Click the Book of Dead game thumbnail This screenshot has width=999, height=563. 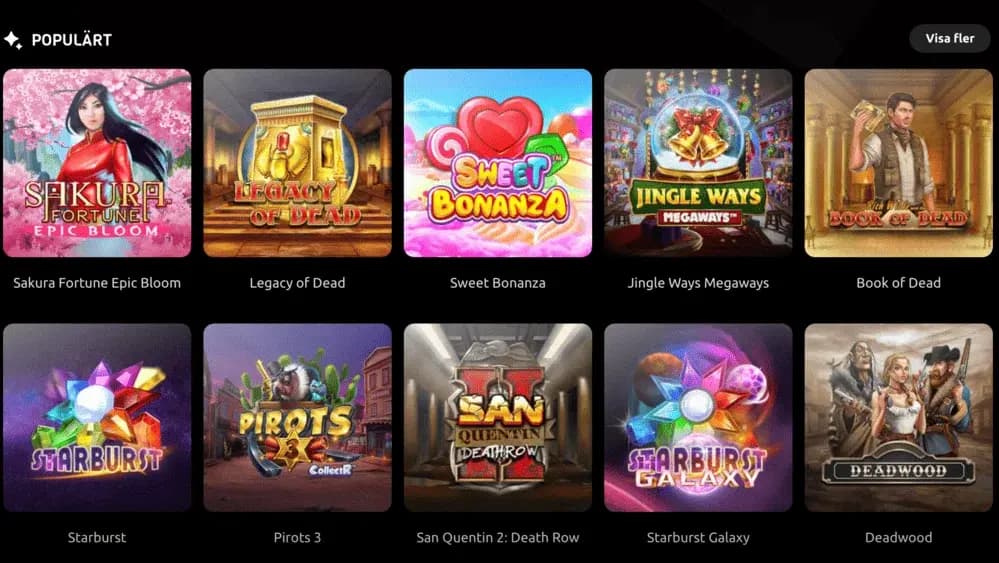pos(898,163)
